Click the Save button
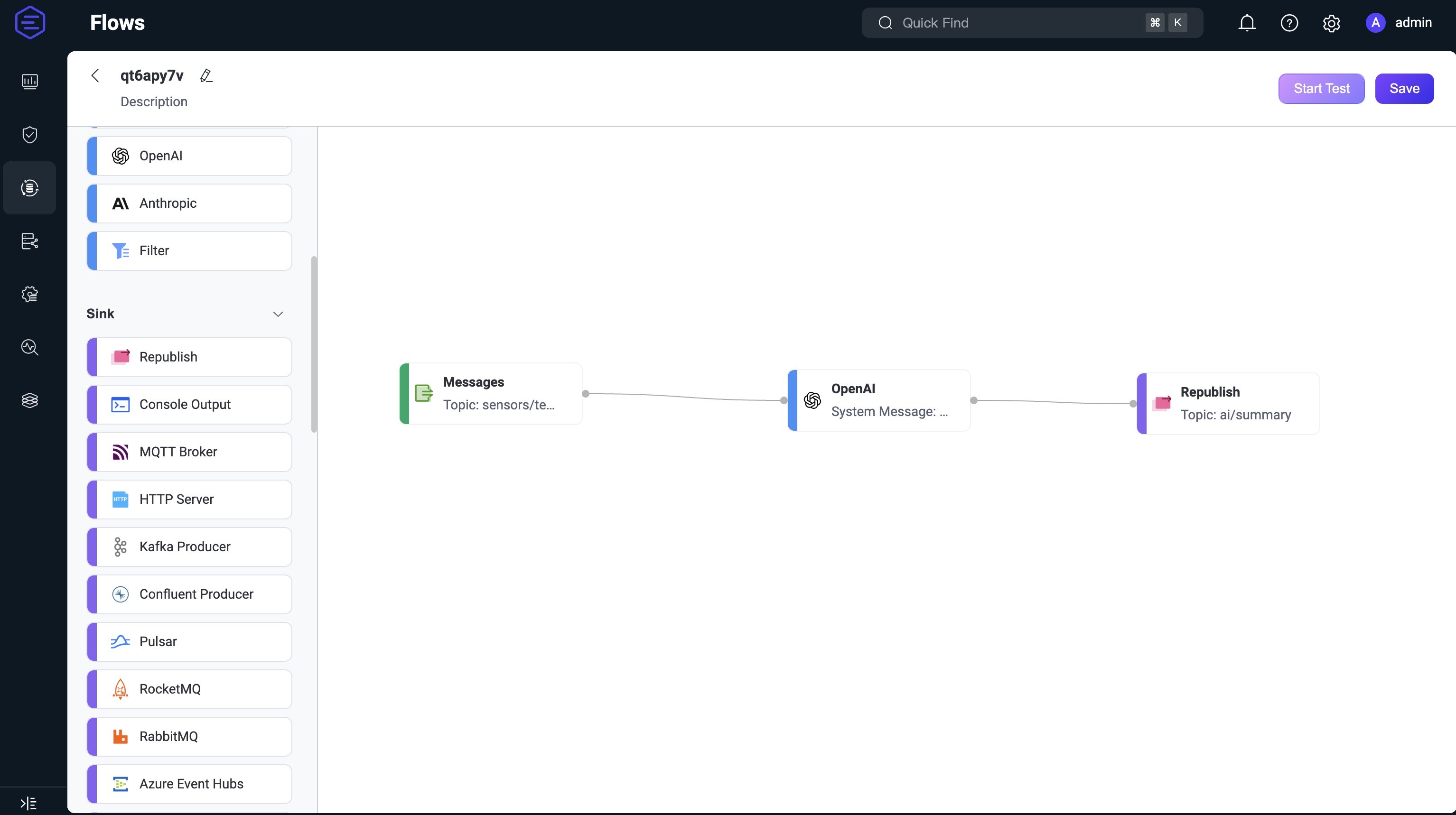 pyautogui.click(x=1405, y=89)
